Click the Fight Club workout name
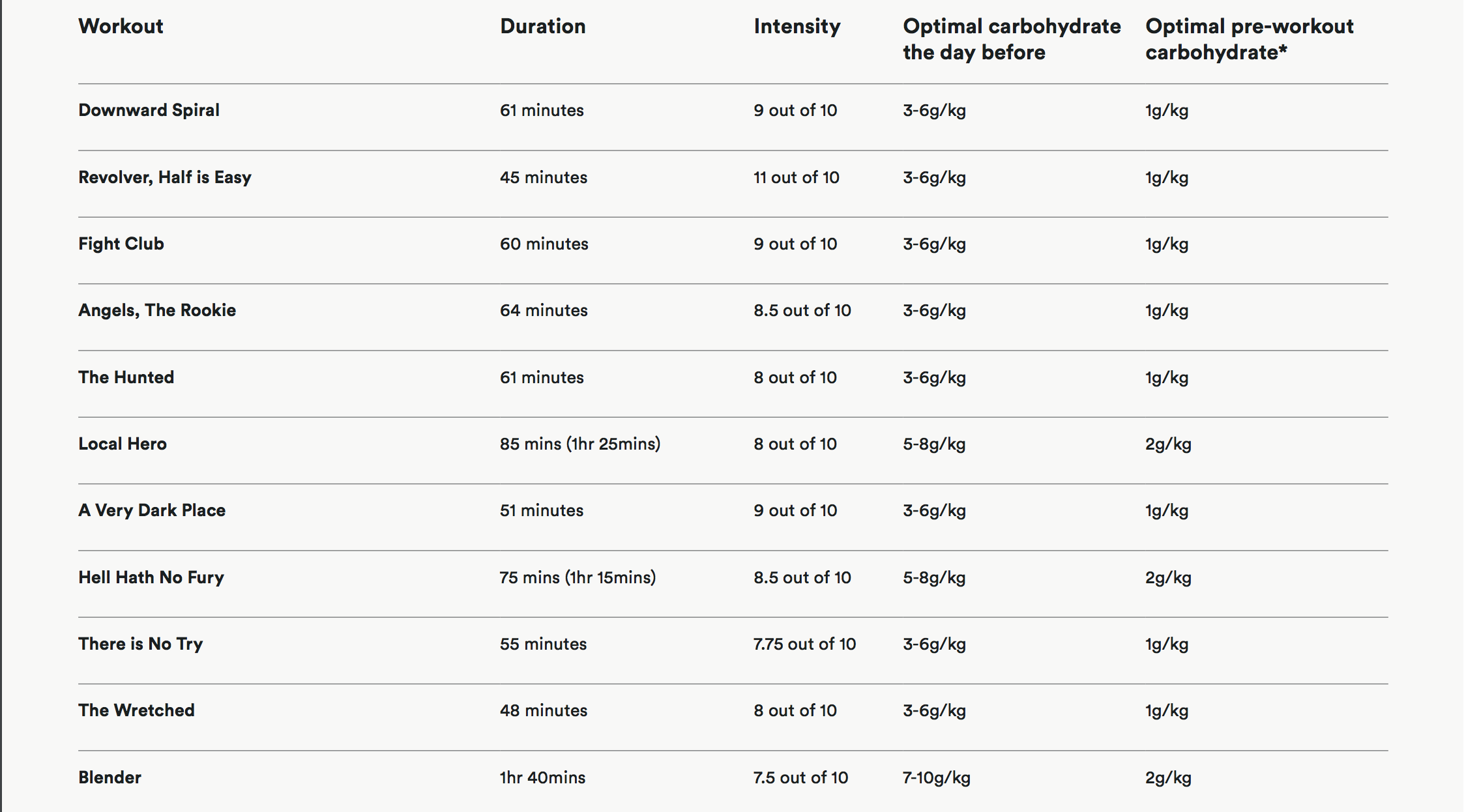Image resolution: width=1464 pixels, height=812 pixels. coord(121,244)
